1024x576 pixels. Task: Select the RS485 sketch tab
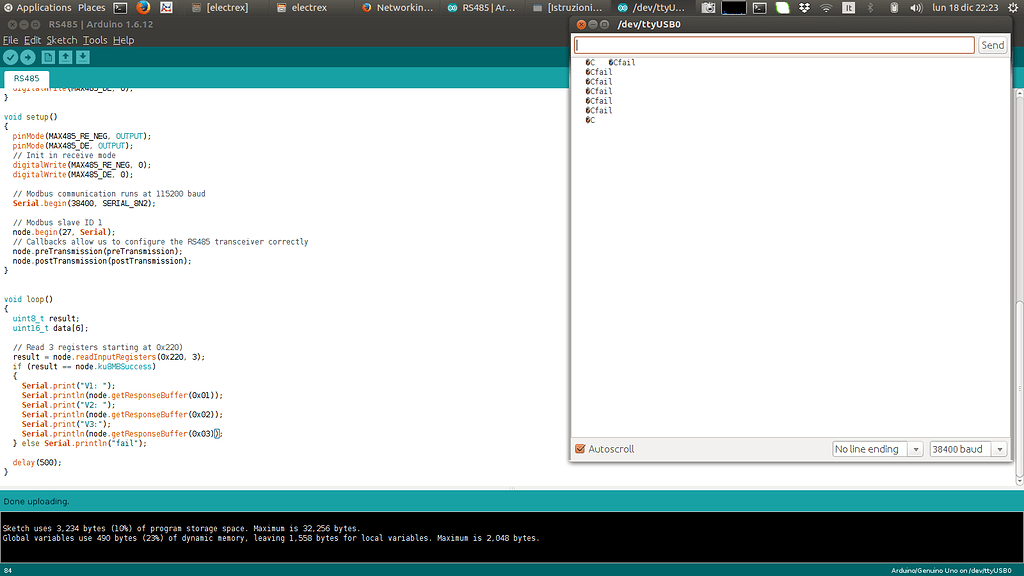tap(27, 78)
